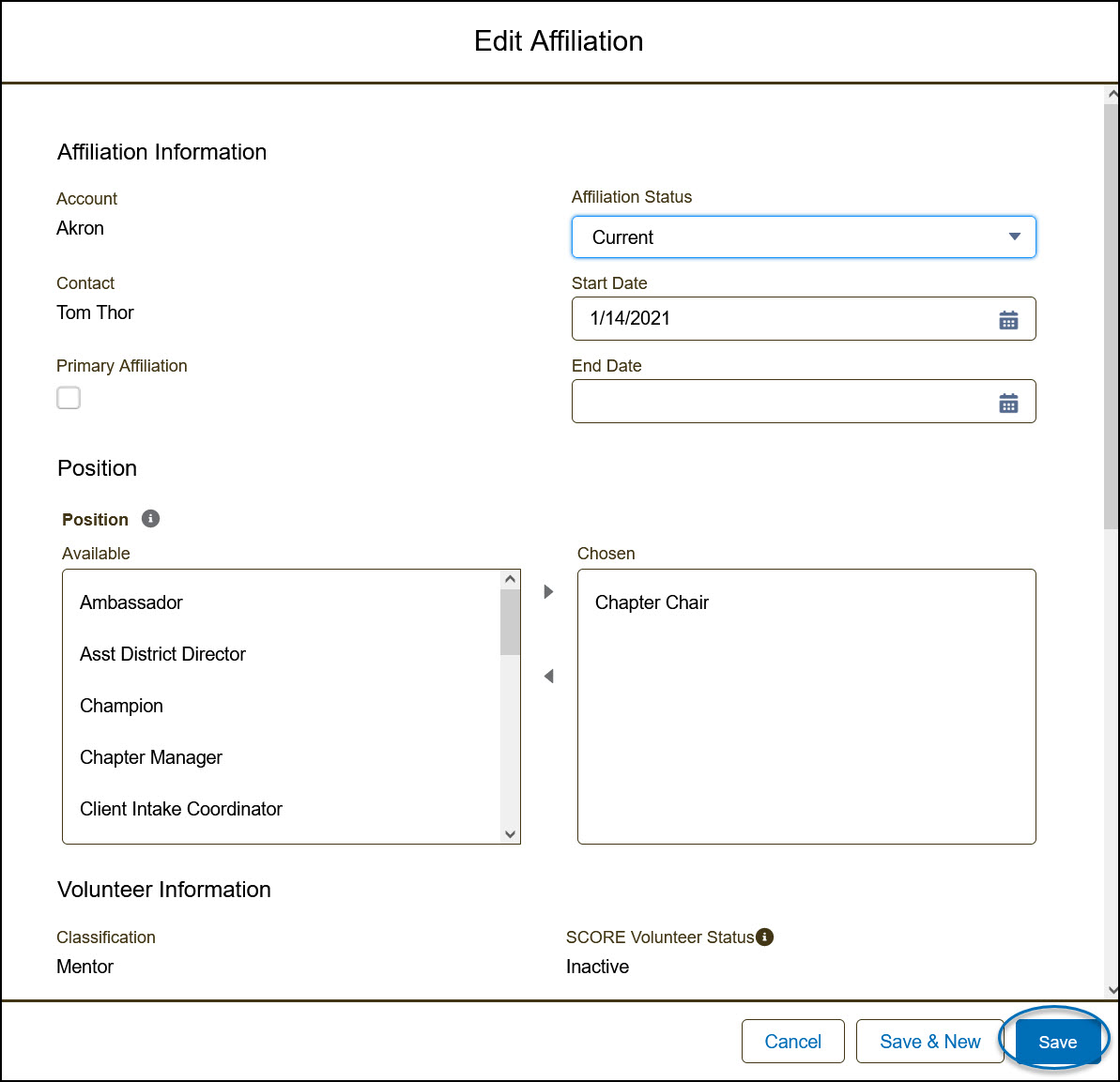Viewport: 1120px width, 1082px height.
Task: Select Chapter Manager in Available list
Action: (151, 757)
